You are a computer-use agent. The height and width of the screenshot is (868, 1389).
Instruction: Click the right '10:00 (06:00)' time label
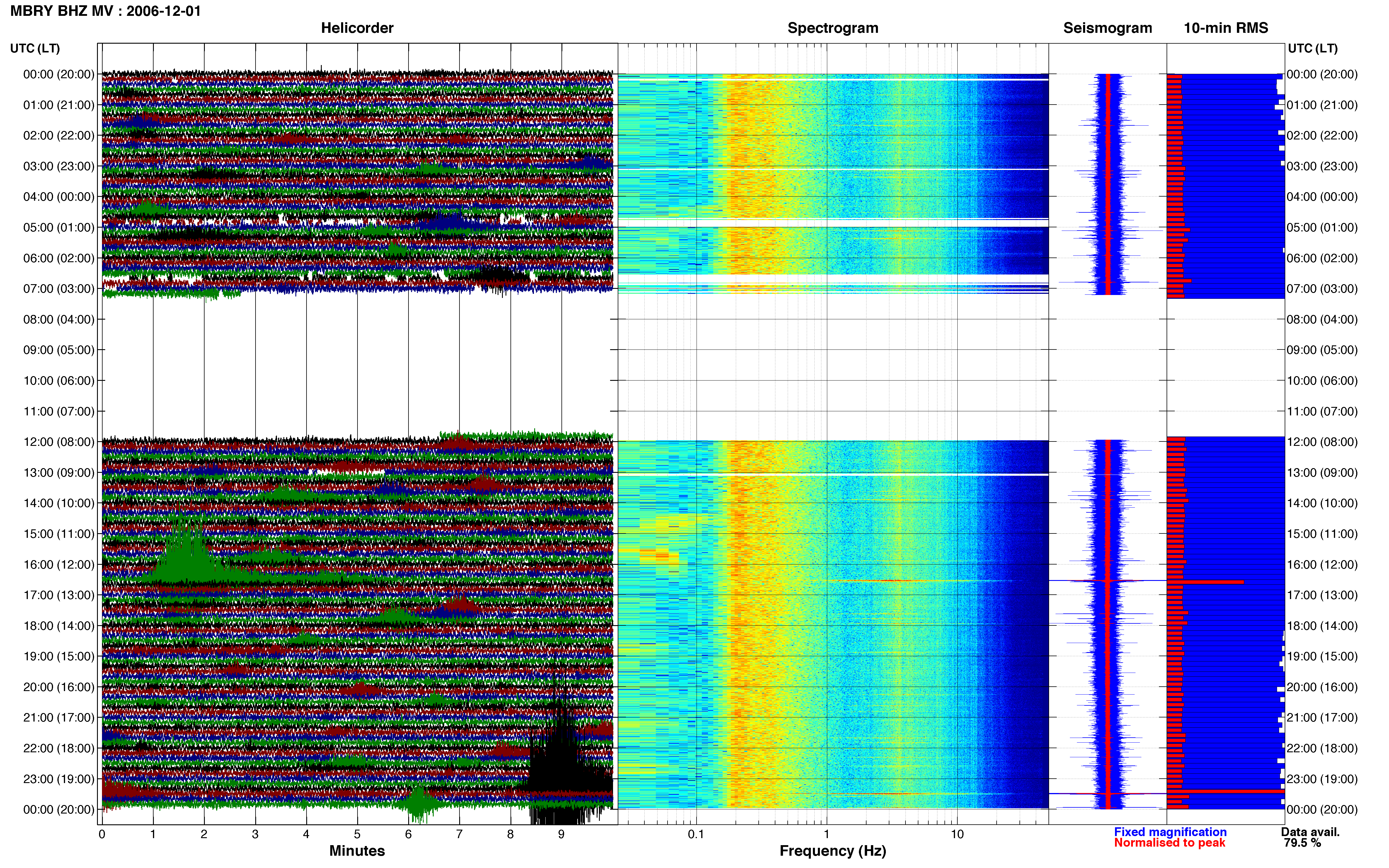click(1322, 381)
